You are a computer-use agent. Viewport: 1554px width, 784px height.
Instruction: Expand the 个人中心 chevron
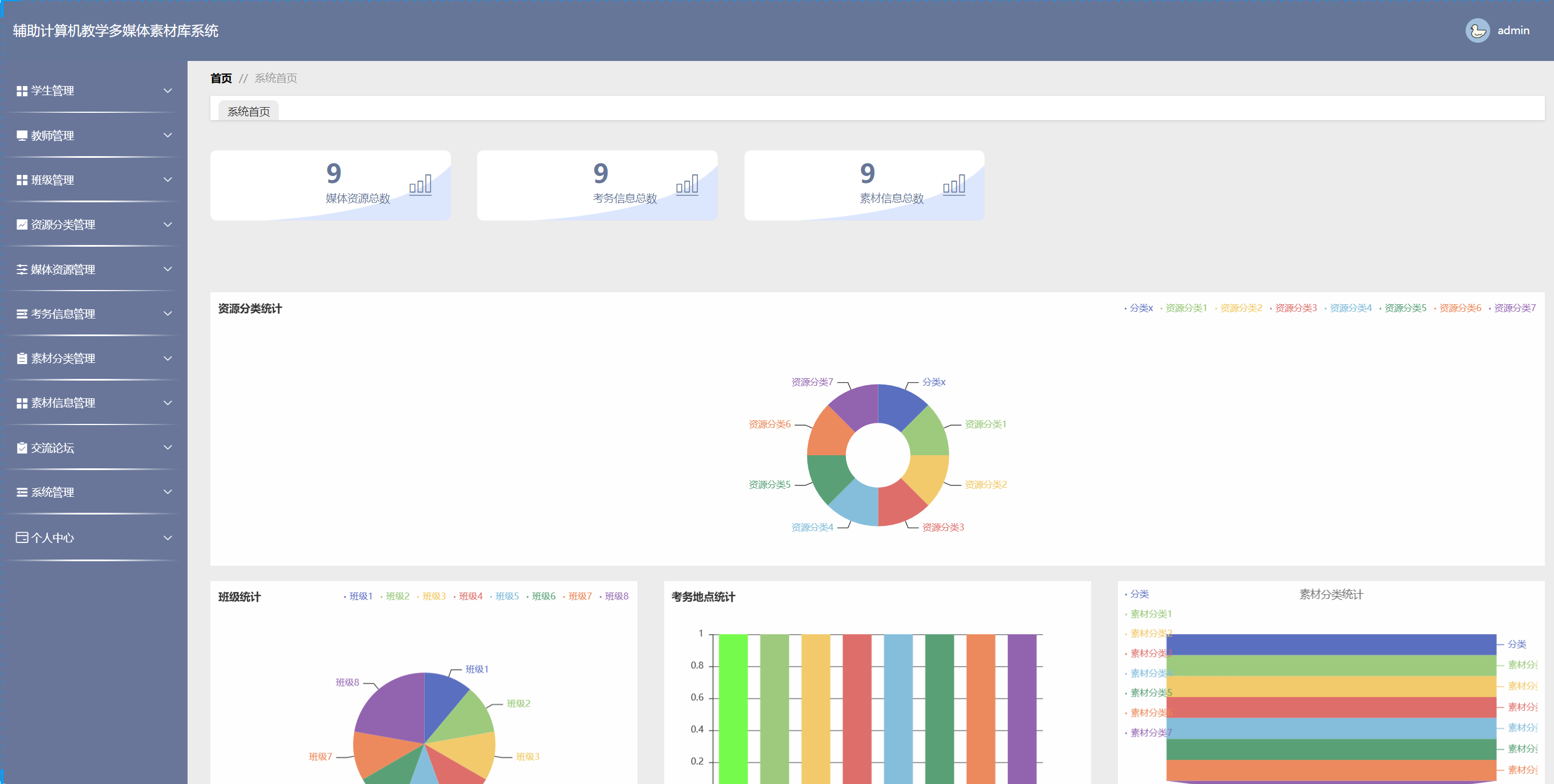[168, 538]
